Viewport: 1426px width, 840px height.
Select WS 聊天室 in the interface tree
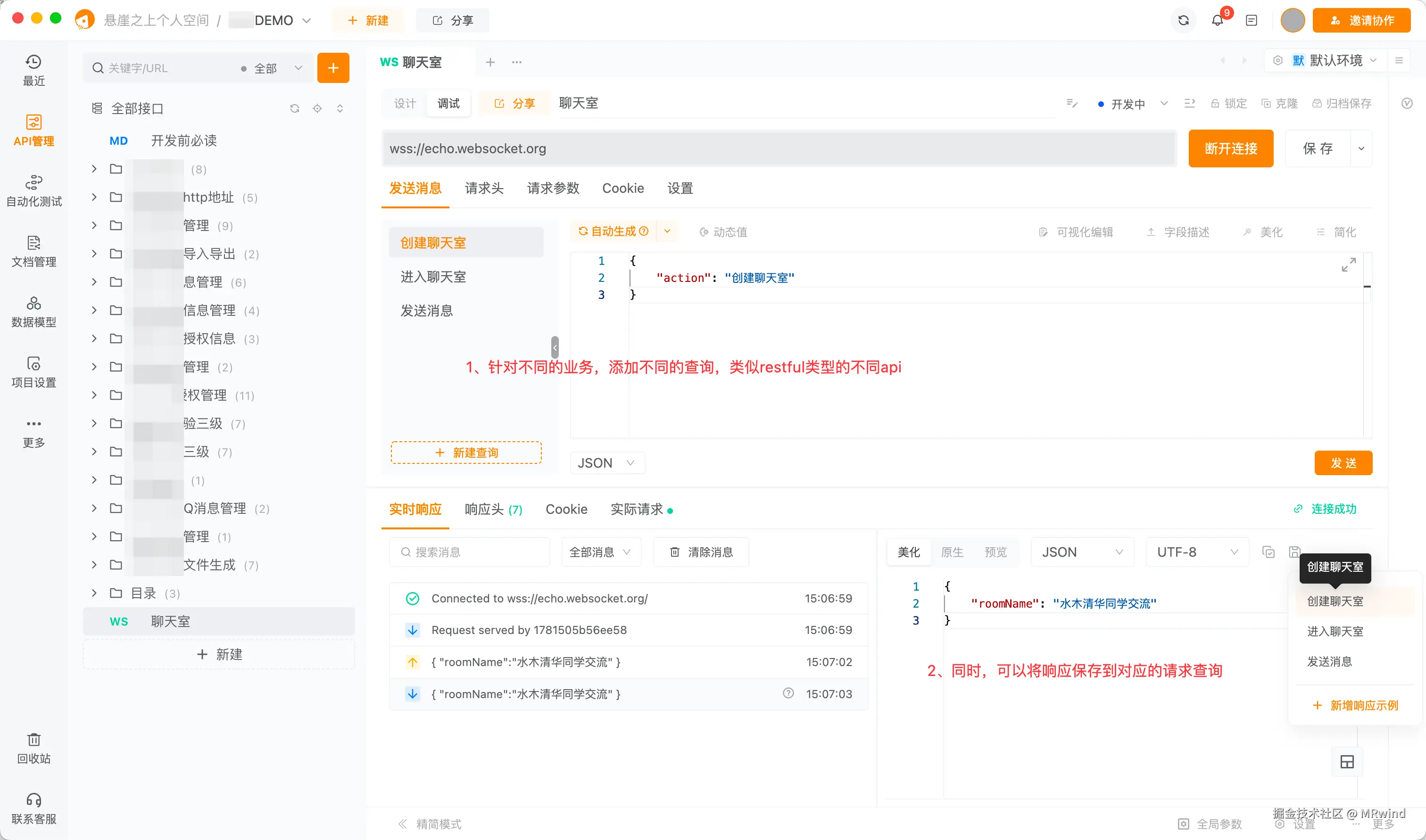[x=218, y=621]
